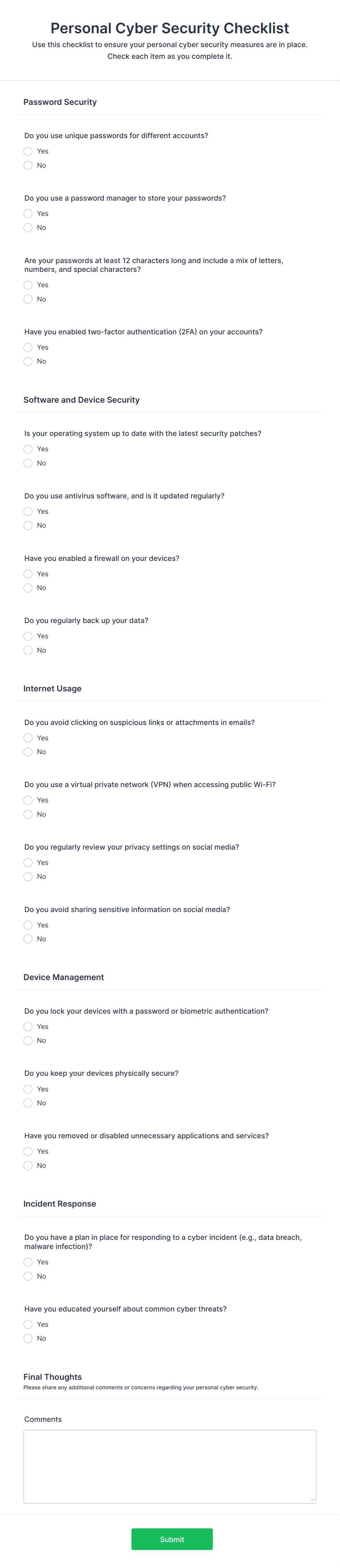Screen dimensions: 340x1568
Task: Select Yes for using unique passwords
Action: (x=28, y=151)
